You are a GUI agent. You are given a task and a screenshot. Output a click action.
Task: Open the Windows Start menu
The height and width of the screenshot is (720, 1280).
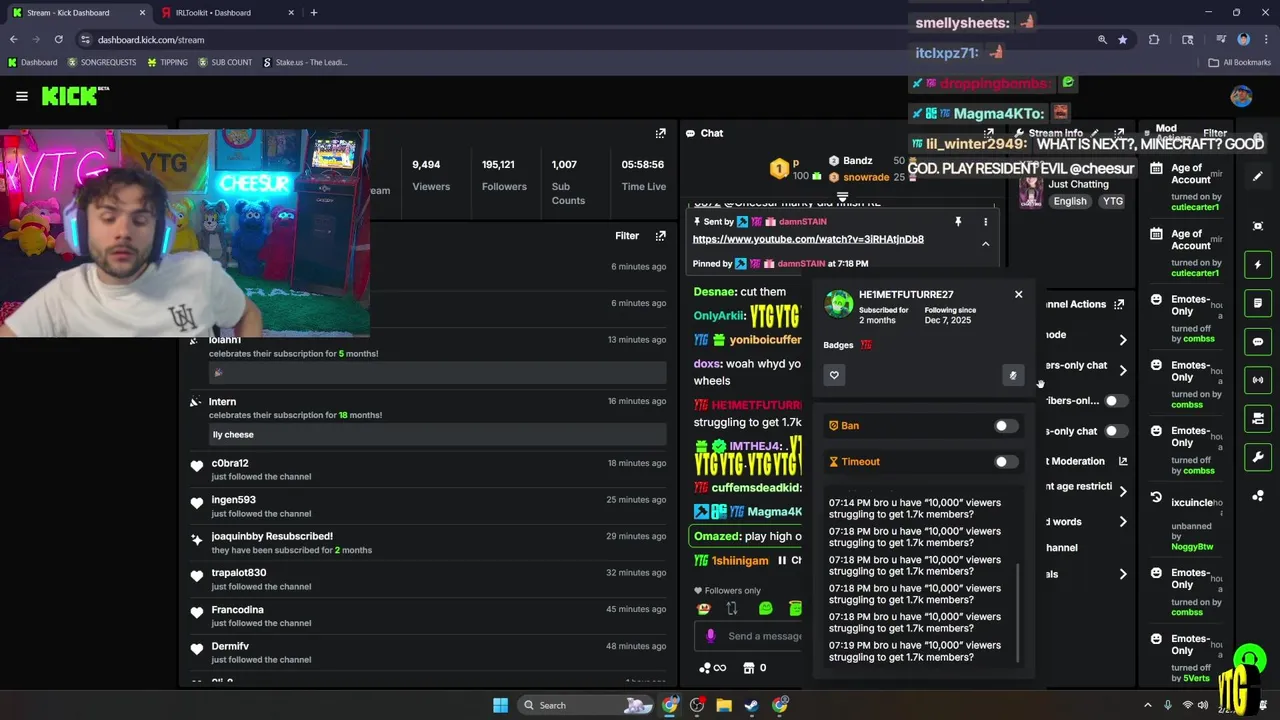(x=500, y=705)
